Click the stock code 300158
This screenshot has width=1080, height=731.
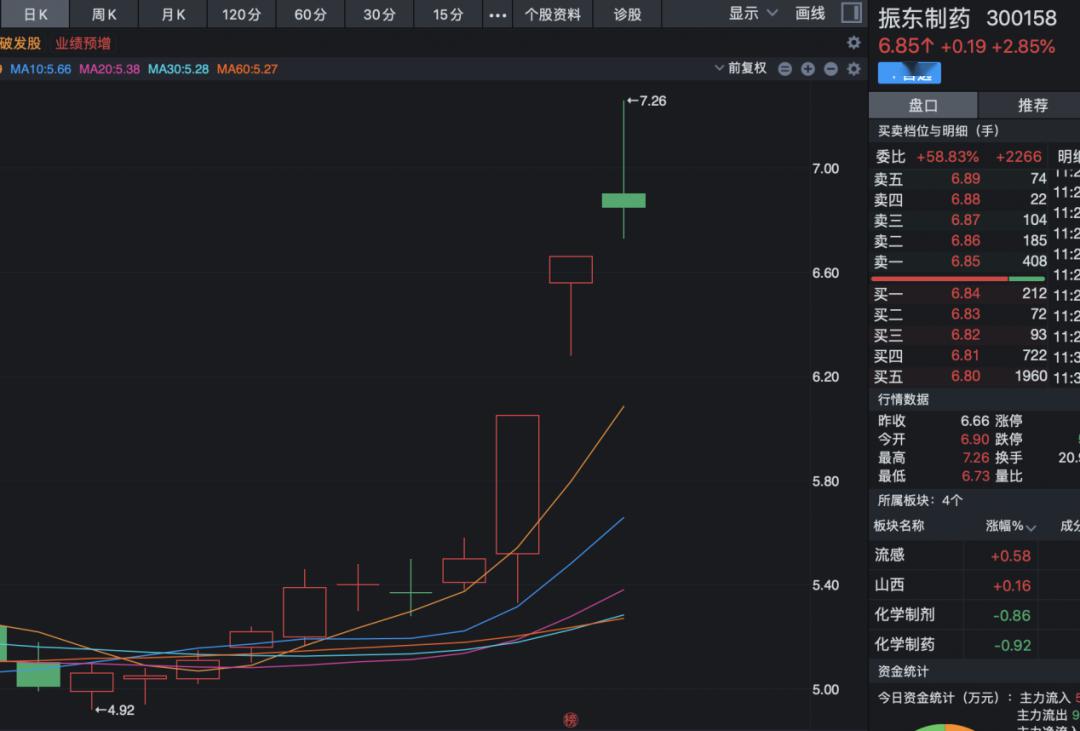(x=1021, y=19)
